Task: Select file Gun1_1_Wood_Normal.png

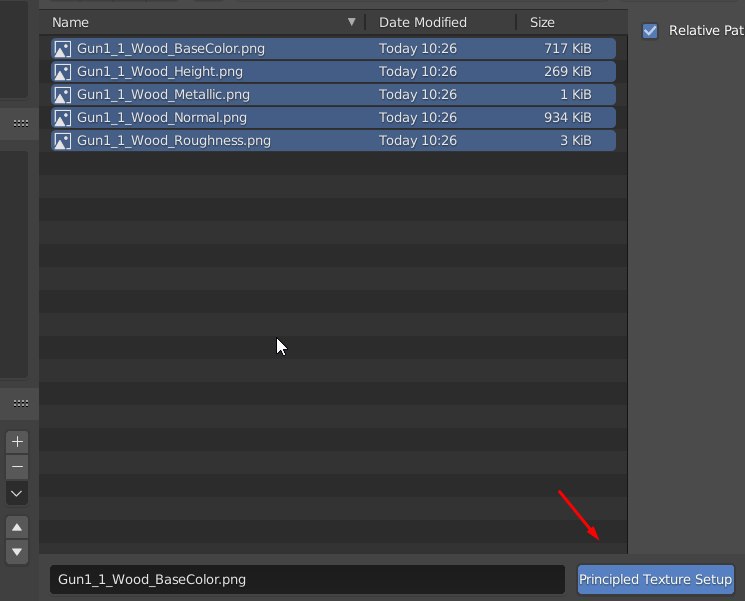Action: (334, 118)
